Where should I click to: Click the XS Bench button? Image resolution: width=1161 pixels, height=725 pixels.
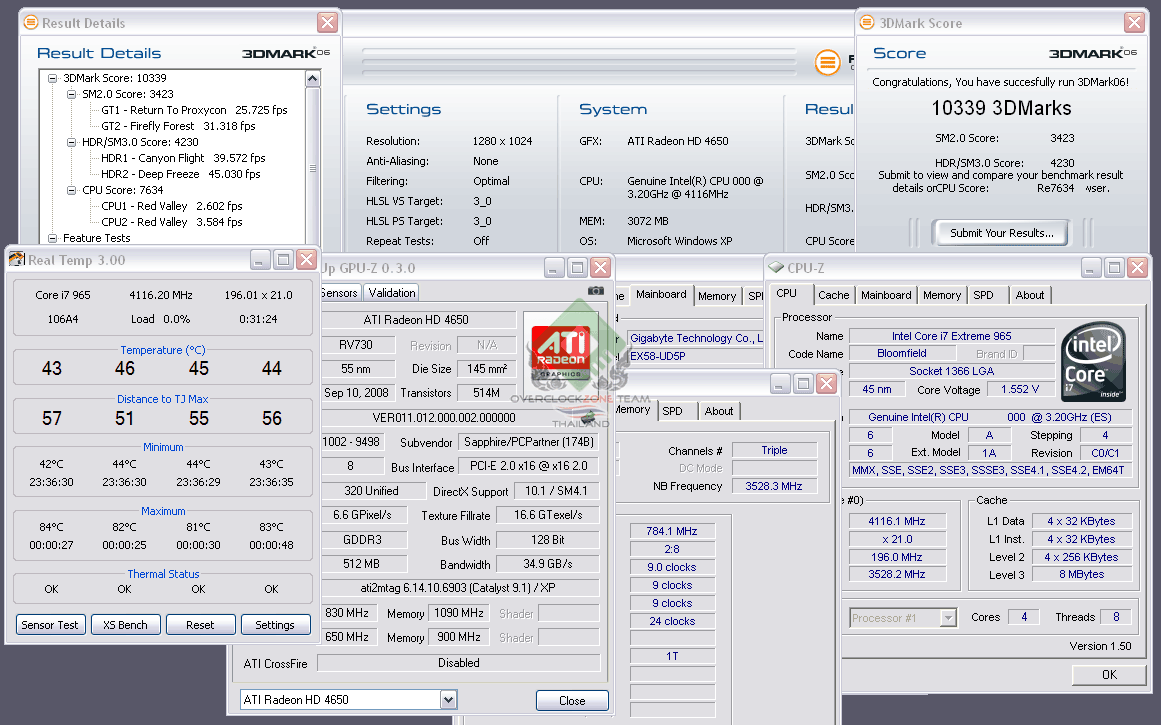click(125, 624)
